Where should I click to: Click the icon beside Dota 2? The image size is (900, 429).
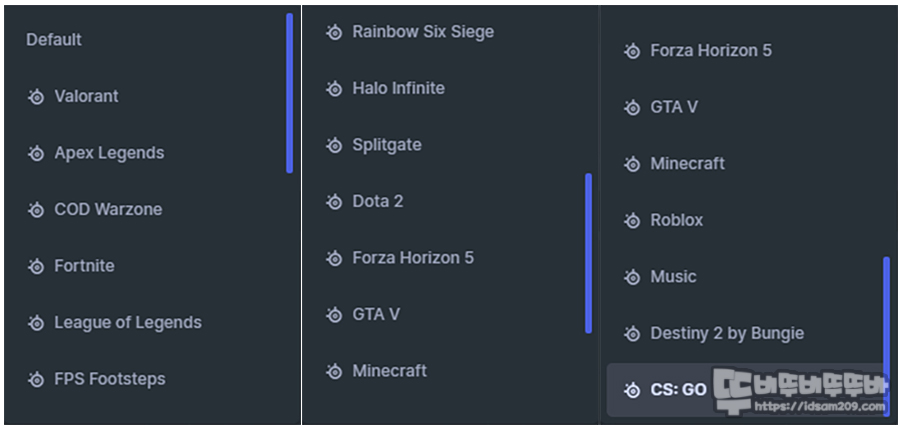coord(333,202)
